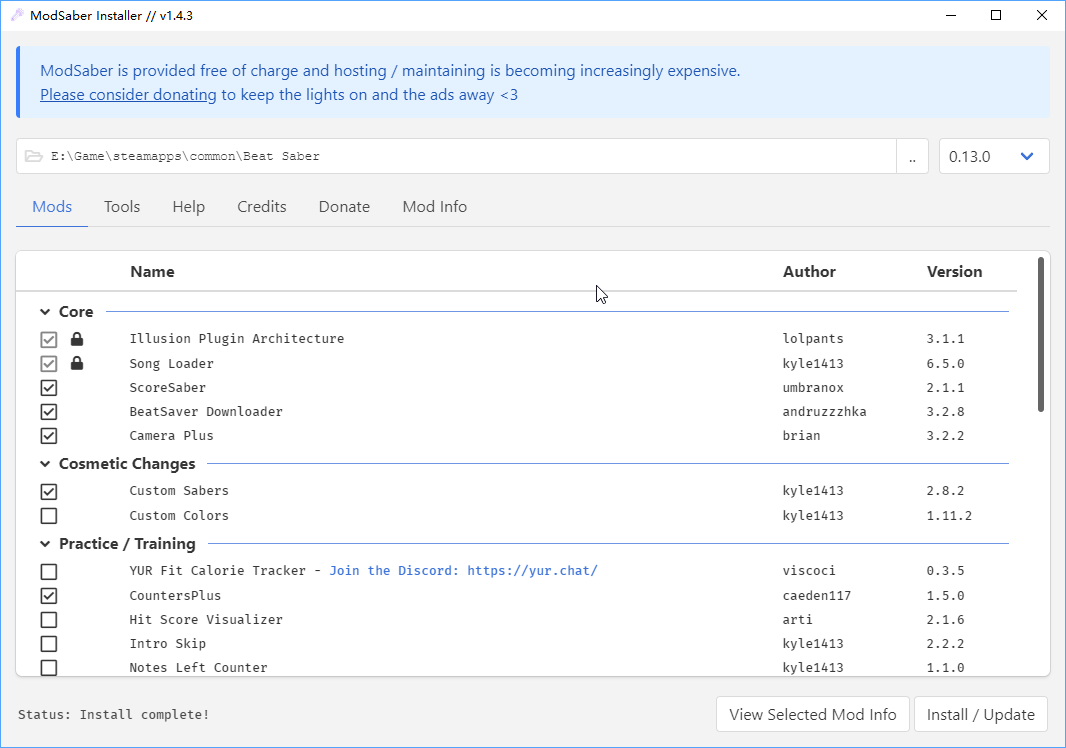The image size is (1066, 748).
Task: Tick the Intro Skip checkbox
Action: pos(49,644)
